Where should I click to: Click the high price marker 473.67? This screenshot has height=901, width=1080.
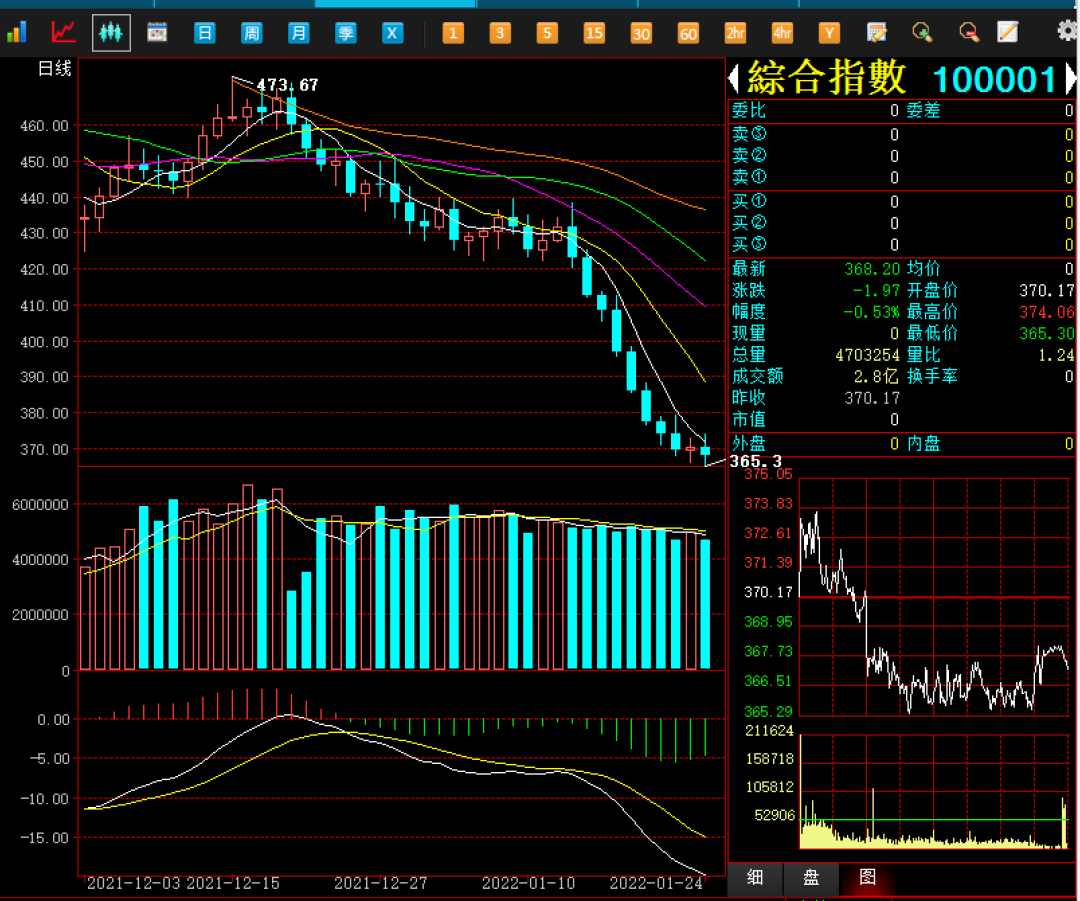click(287, 85)
